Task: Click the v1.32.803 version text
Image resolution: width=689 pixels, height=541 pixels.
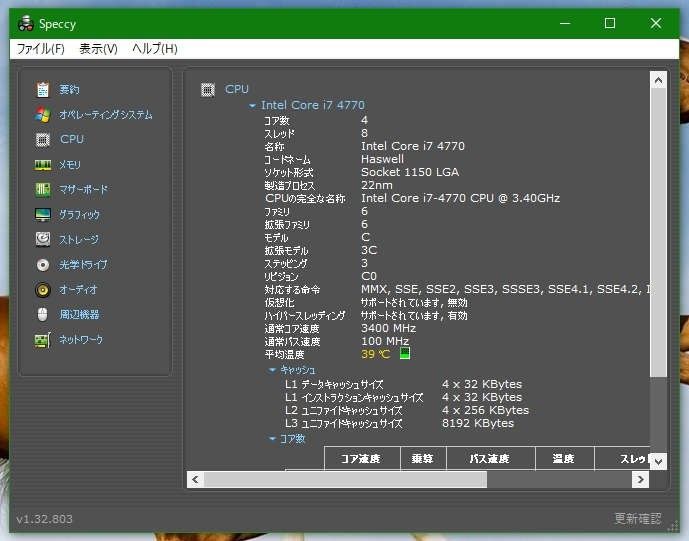Action: (x=44, y=519)
